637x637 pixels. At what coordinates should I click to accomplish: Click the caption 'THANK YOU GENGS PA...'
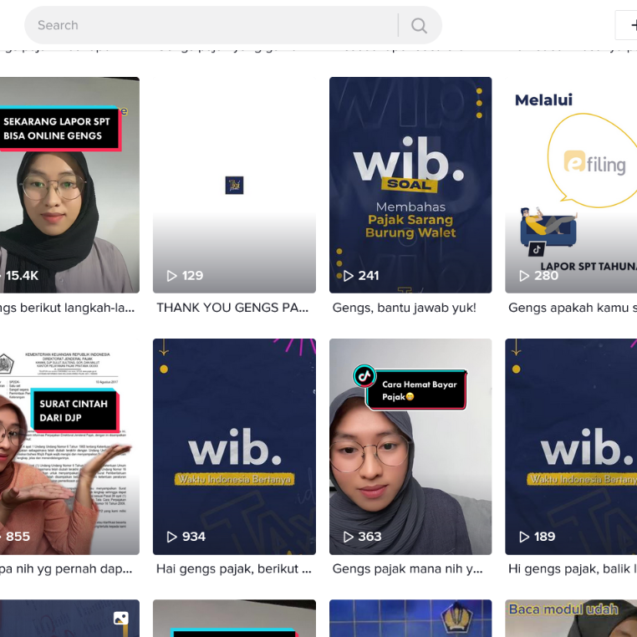coord(232,308)
